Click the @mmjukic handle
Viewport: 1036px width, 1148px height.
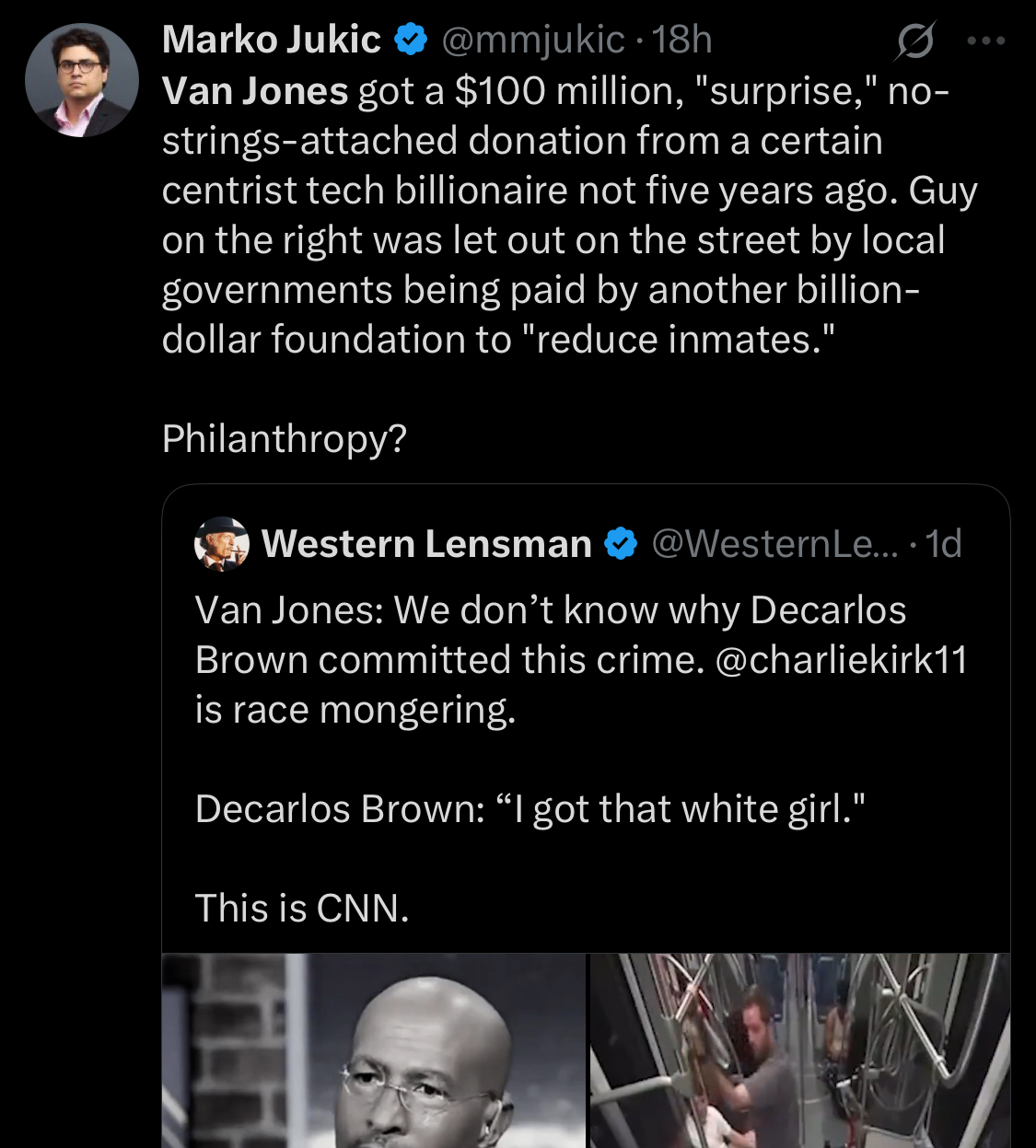click(x=533, y=40)
